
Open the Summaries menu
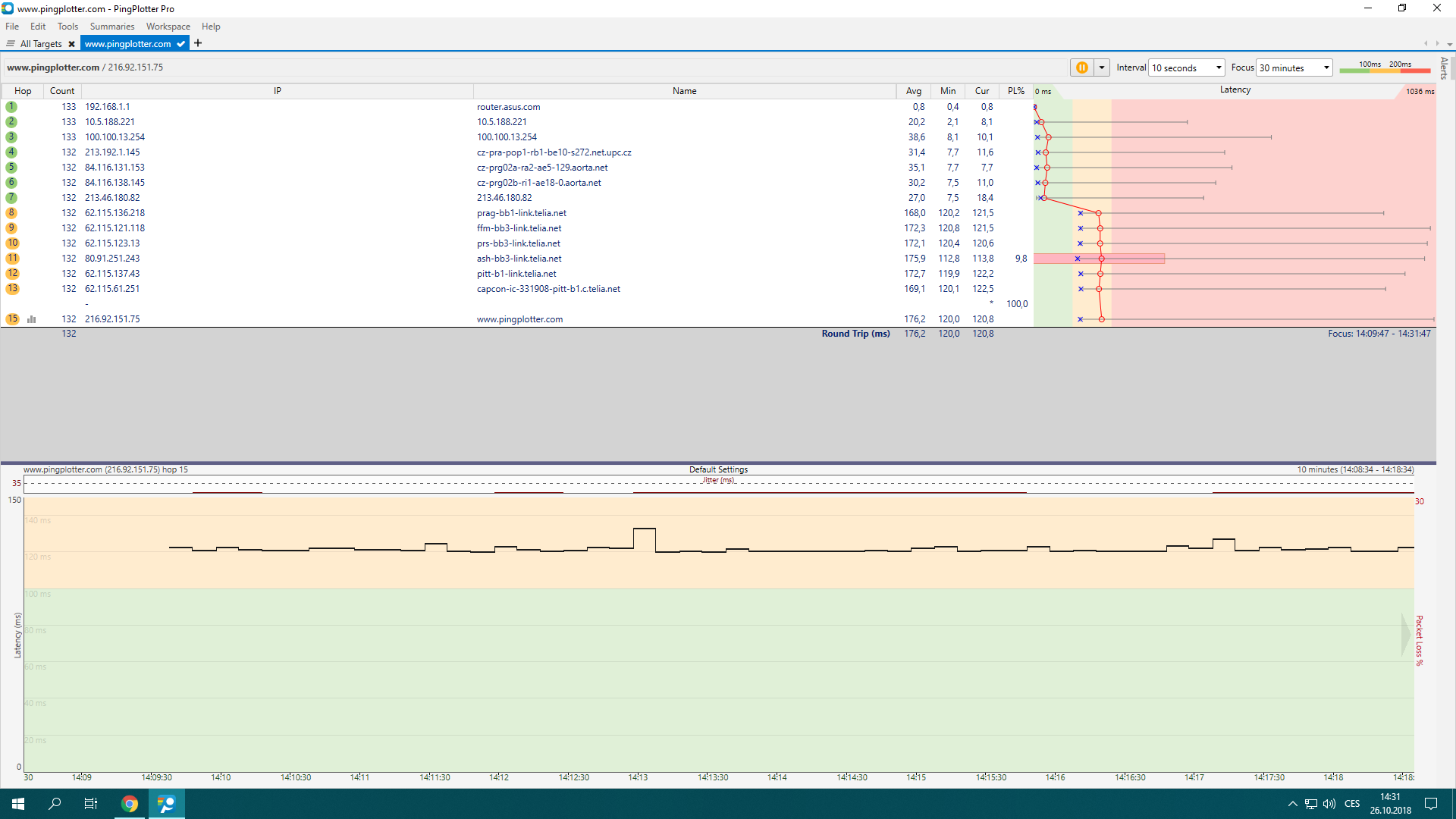click(111, 27)
